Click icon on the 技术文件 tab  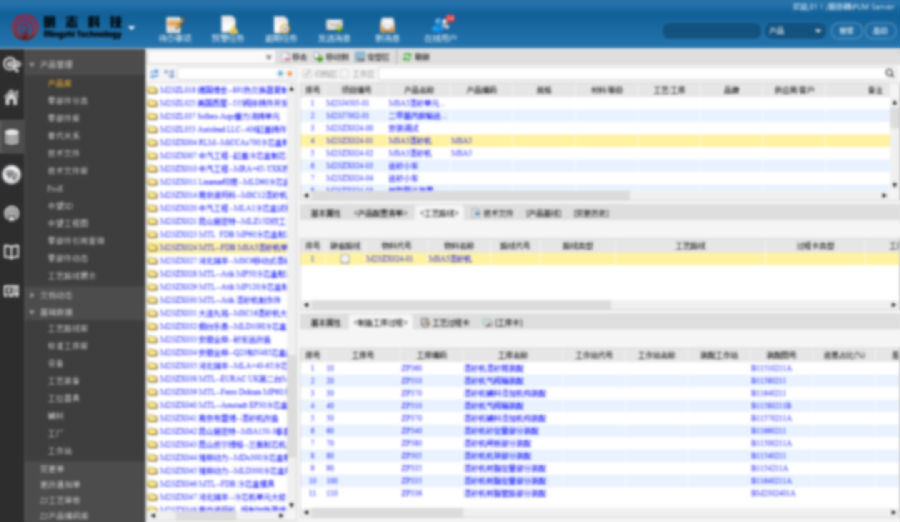(x=476, y=213)
